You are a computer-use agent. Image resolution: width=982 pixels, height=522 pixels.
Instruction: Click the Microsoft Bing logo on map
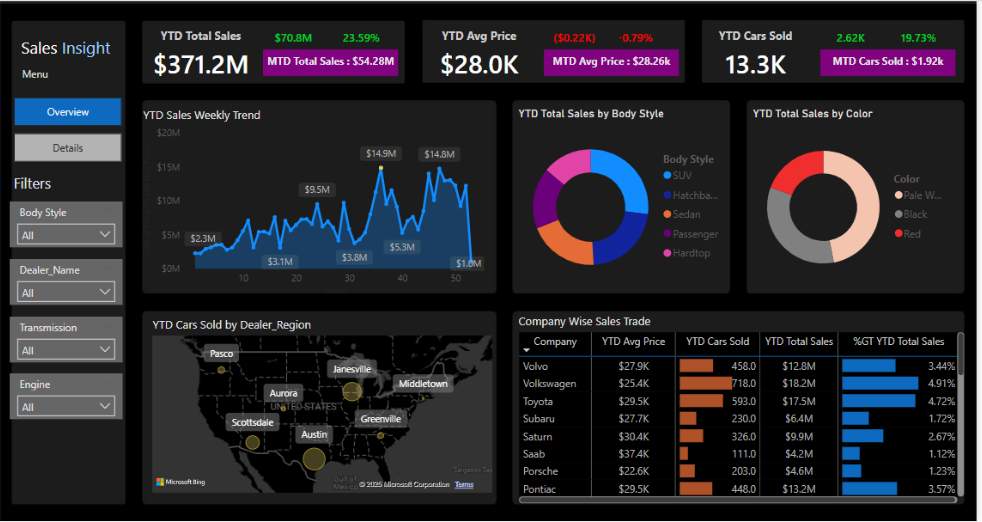click(x=181, y=482)
